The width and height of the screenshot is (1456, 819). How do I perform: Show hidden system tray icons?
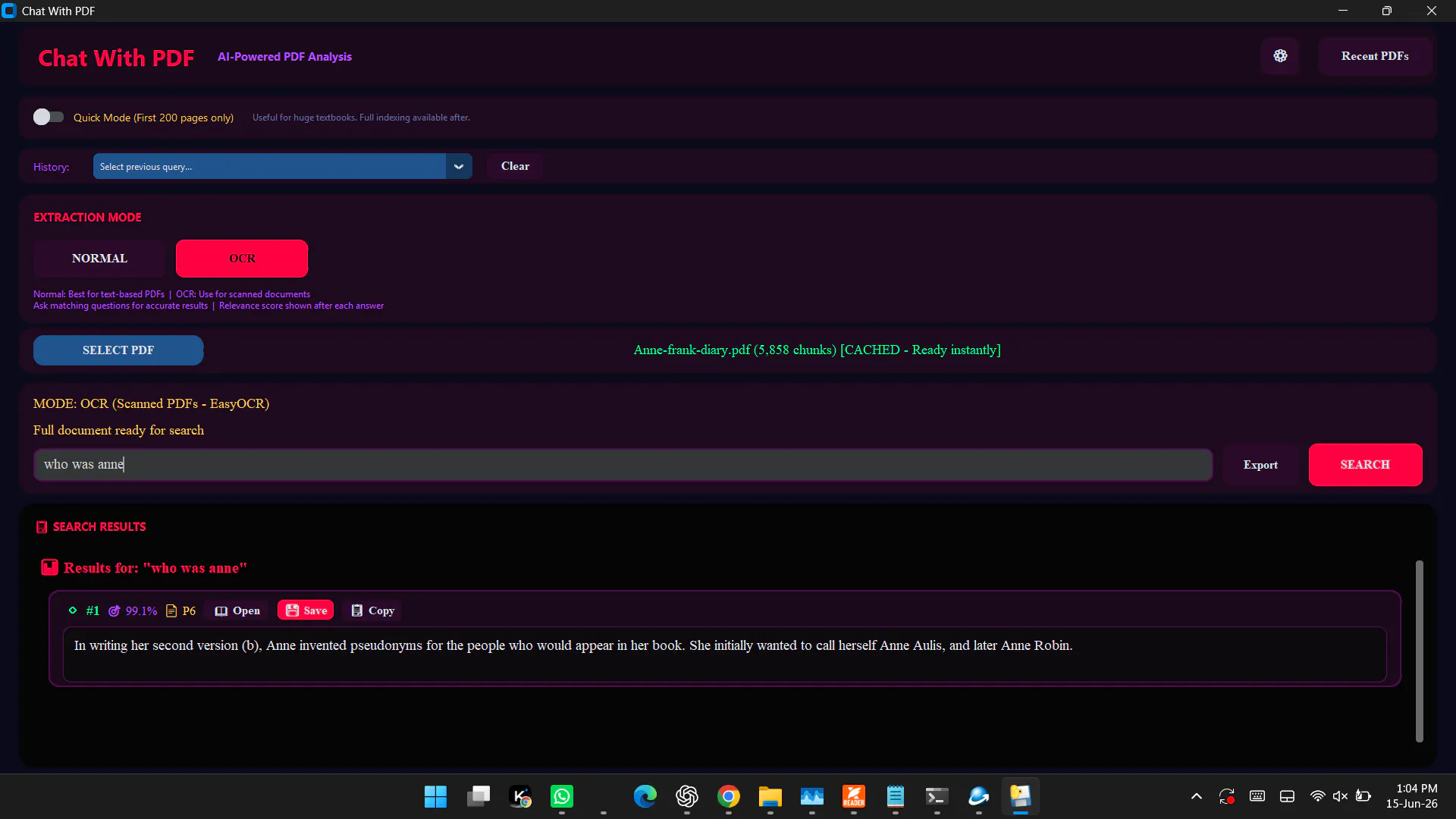click(x=1197, y=796)
